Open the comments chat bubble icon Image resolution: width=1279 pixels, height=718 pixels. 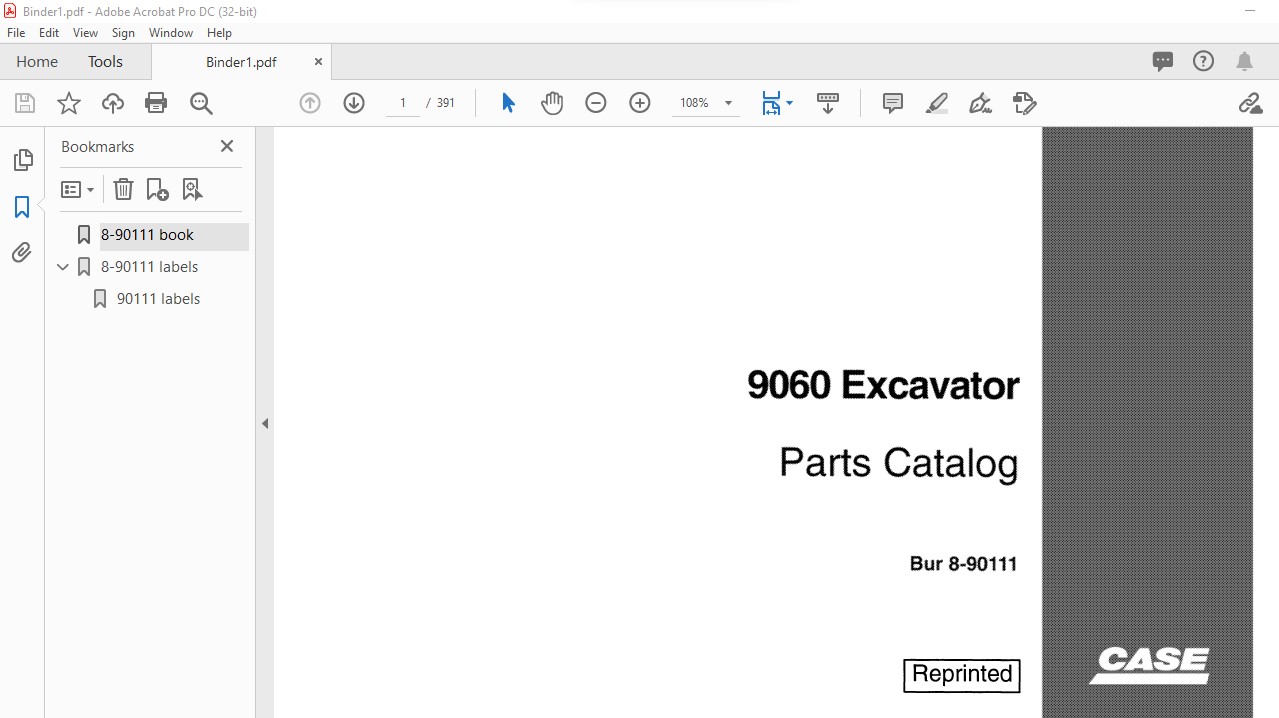click(1163, 61)
